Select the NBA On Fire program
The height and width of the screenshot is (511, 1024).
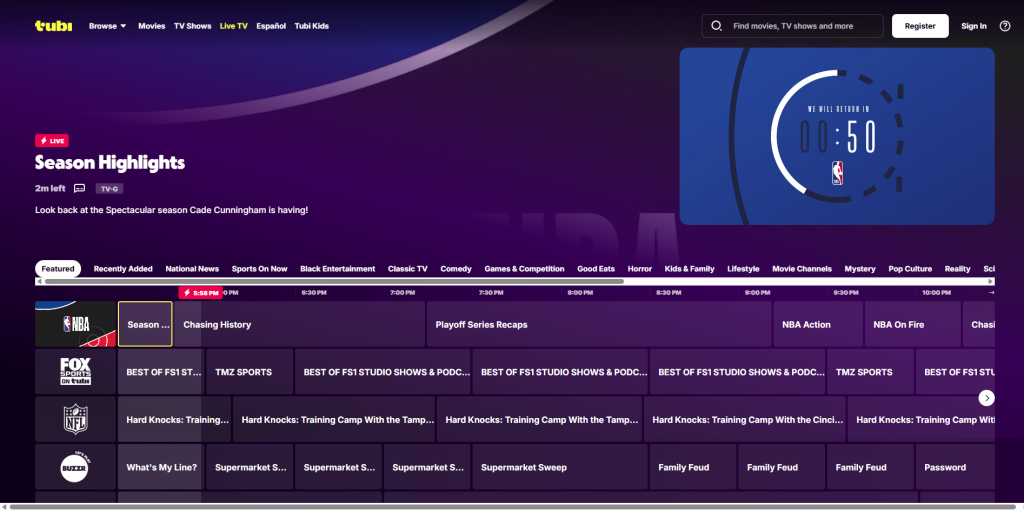pos(913,324)
